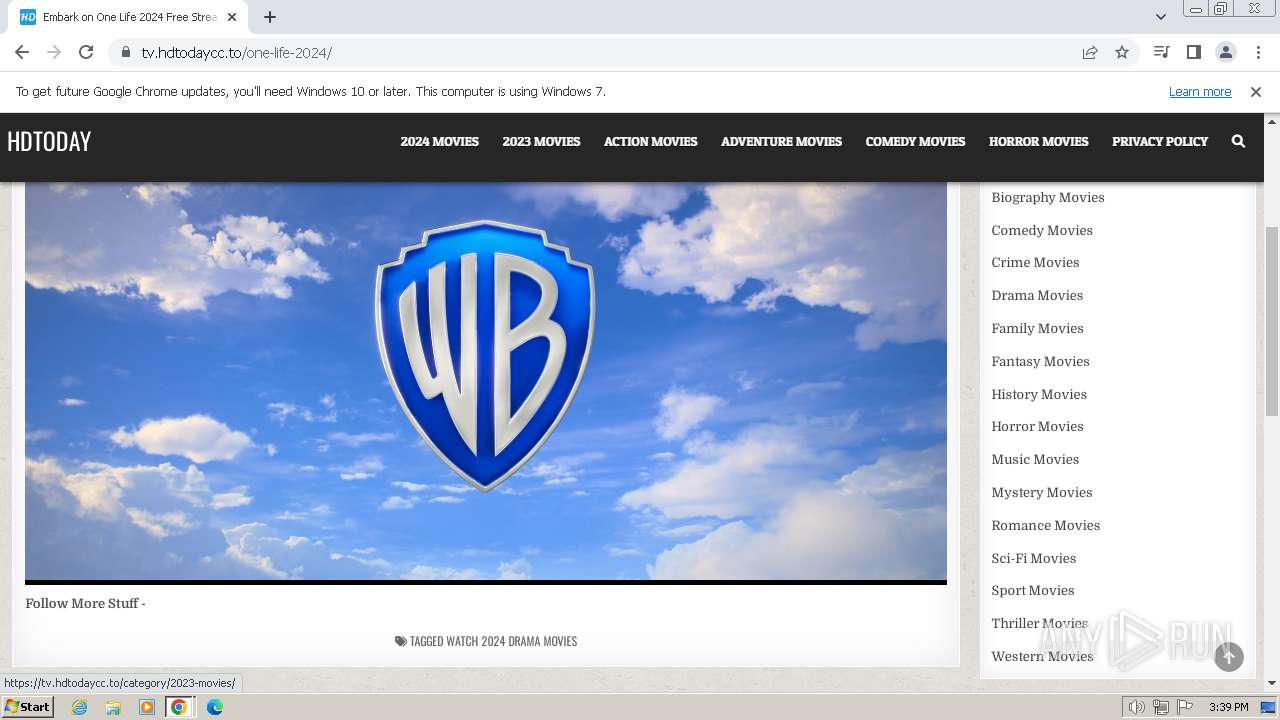Open Crime Movies category
The image size is (1280, 720).
pos(1035,262)
